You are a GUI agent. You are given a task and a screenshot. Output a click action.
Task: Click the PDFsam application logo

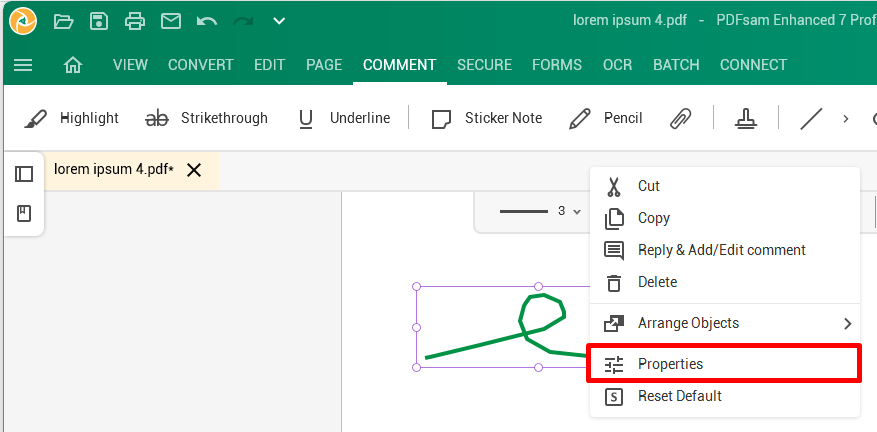(23, 21)
